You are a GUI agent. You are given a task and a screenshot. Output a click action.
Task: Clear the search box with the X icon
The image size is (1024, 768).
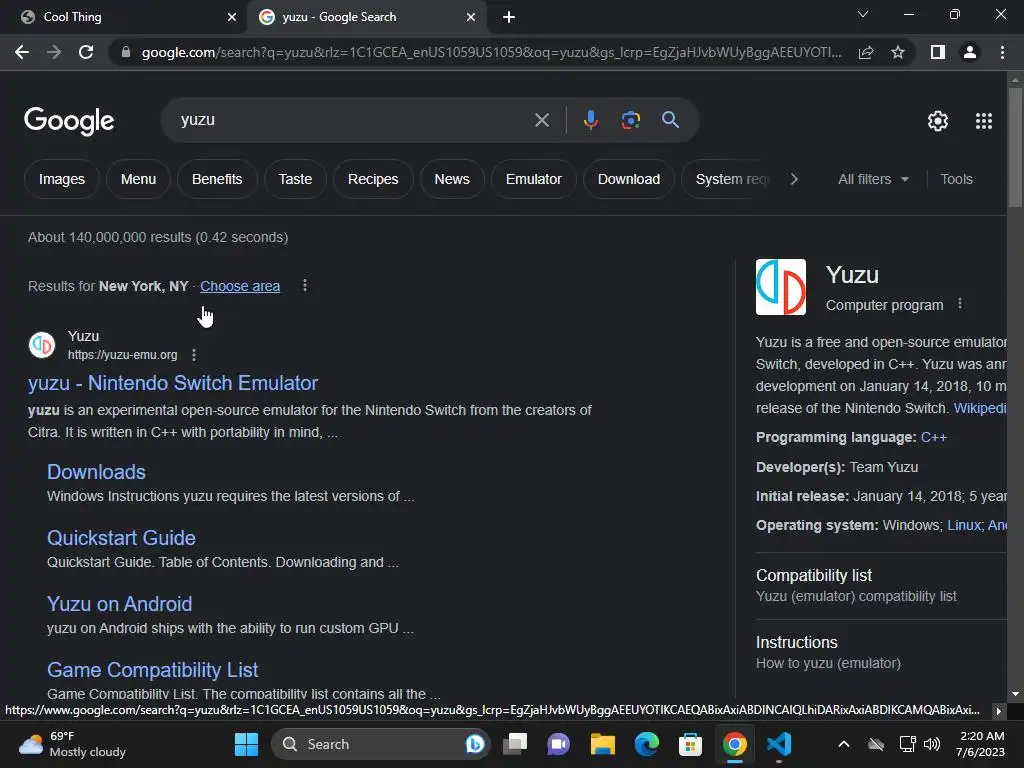point(541,120)
